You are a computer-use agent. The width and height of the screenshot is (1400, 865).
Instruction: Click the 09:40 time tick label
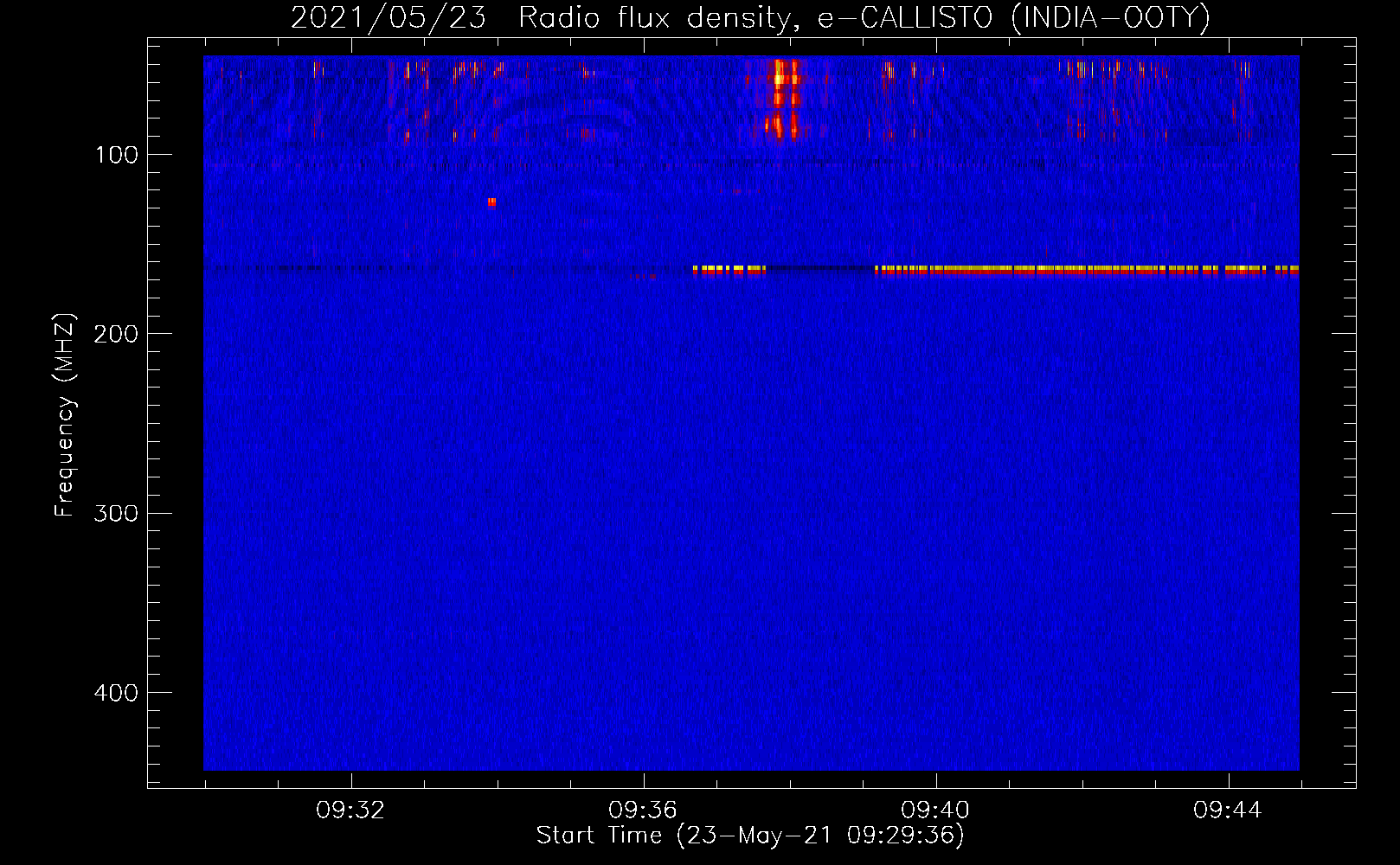coord(935,810)
